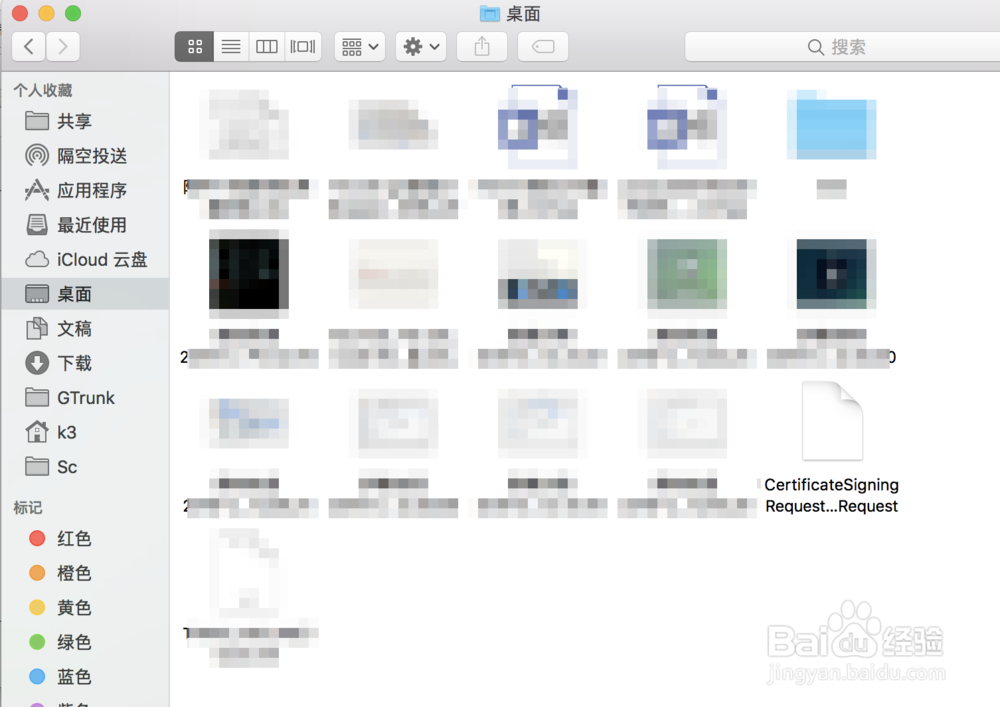Select 桌面 in the sidebar
This screenshot has height=707, width=1000.
[85, 294]
